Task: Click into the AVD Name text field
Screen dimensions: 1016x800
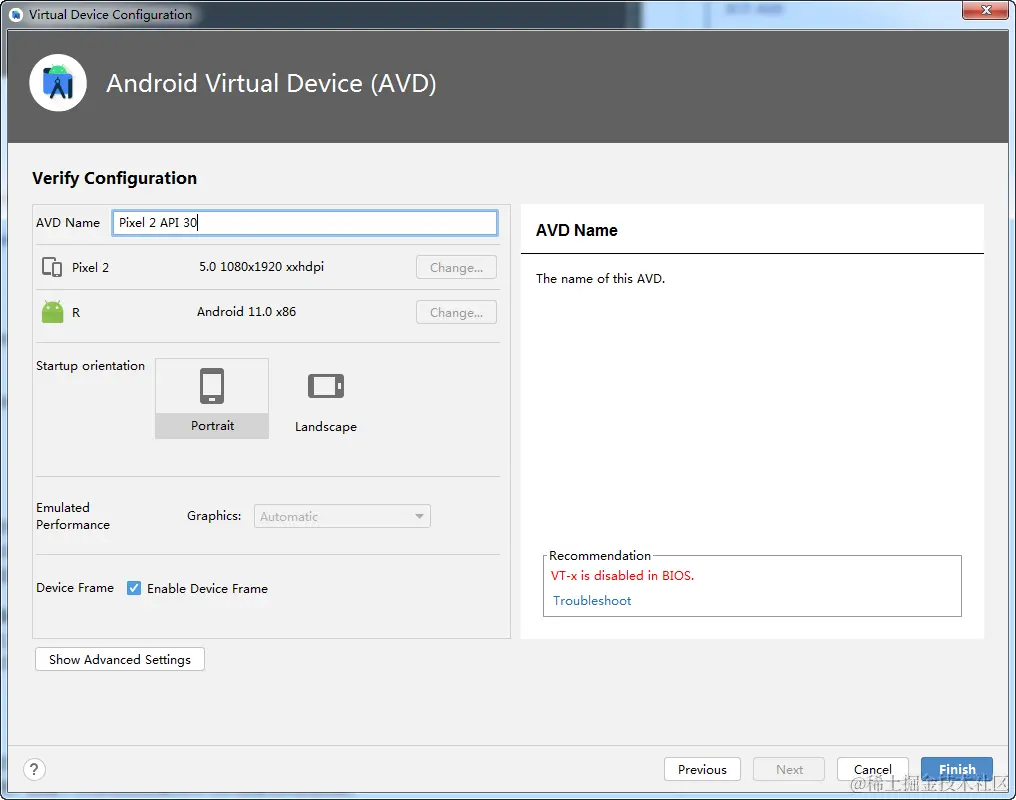Action: point(305,223)
